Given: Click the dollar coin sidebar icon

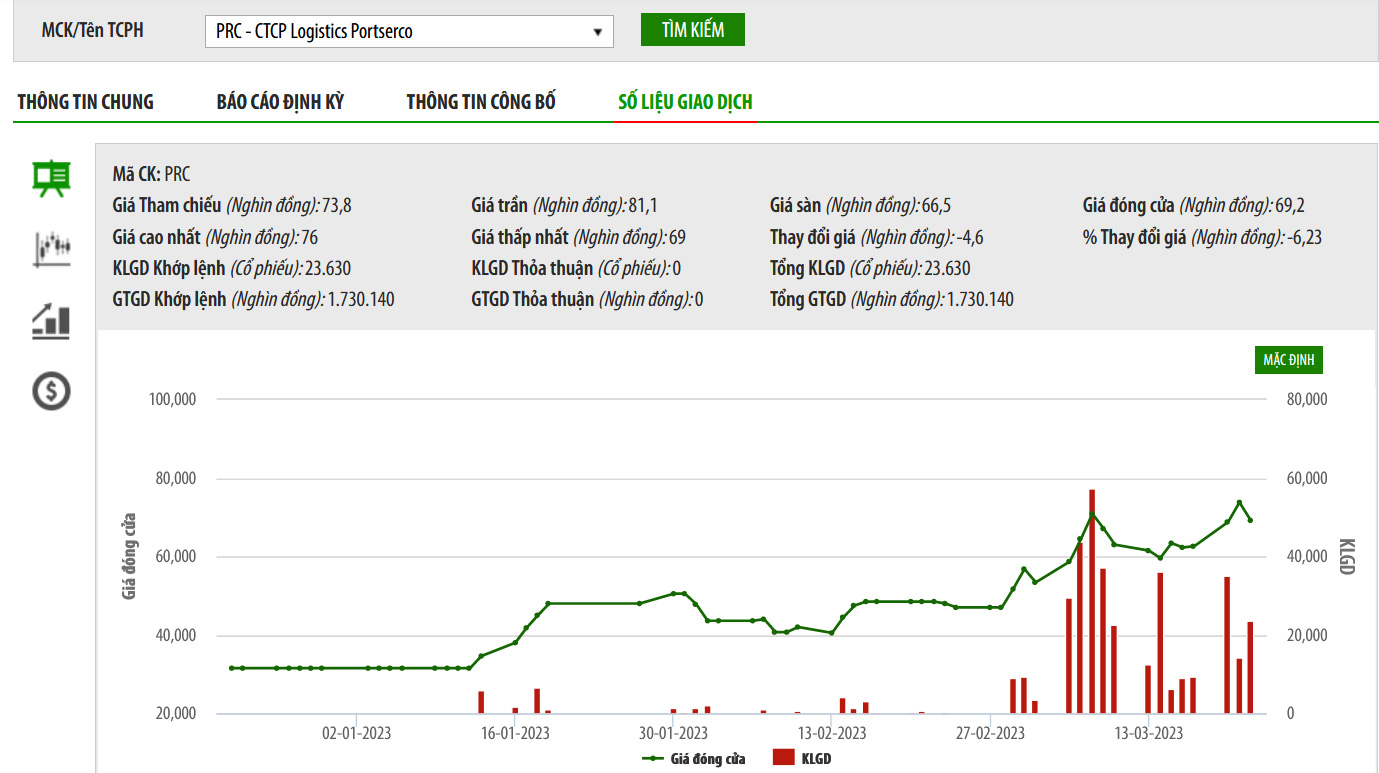Looking at the screenshot, I should pos(51,390).
